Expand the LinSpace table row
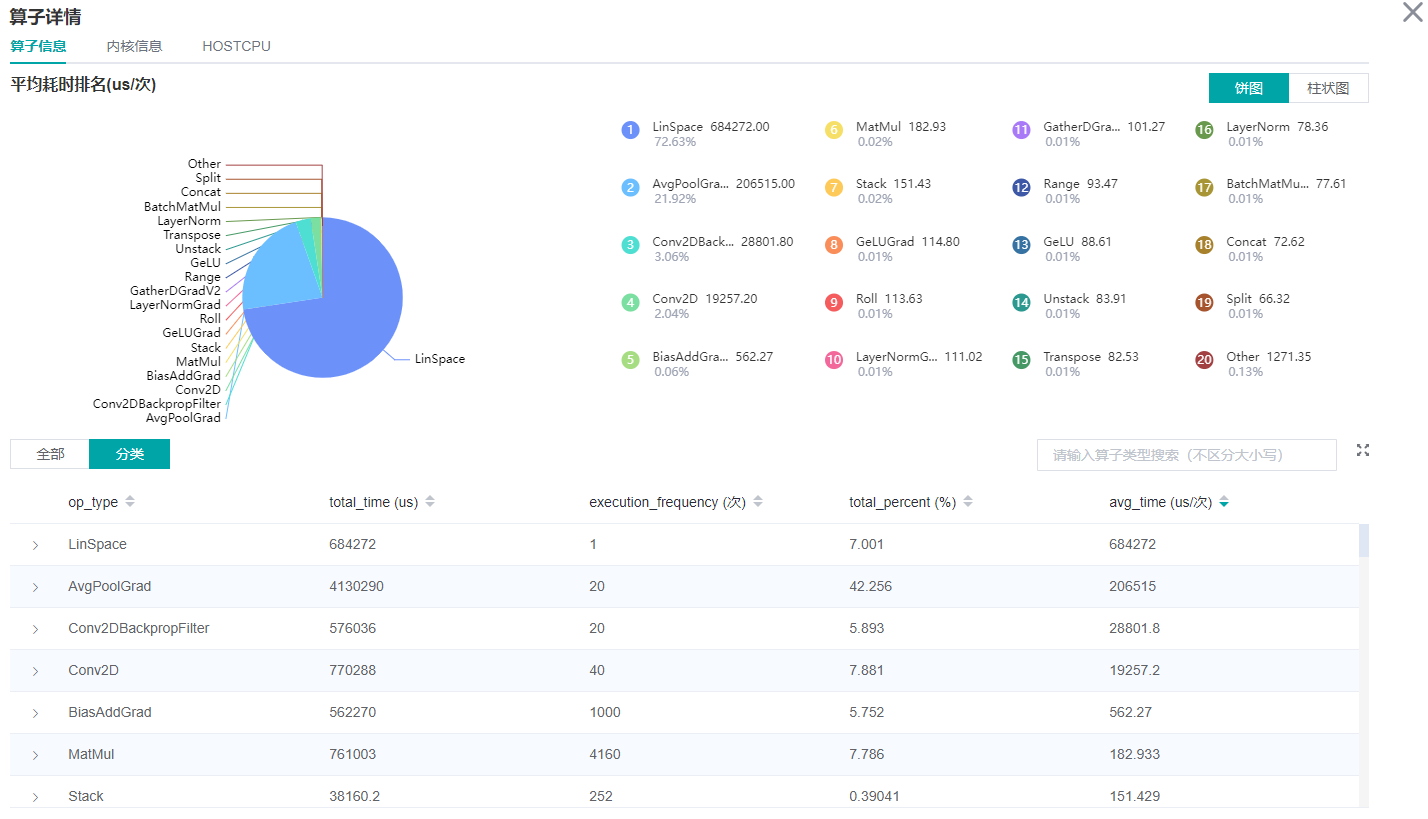The height and width of the screenshot is (819, 1428). pyautogui.click(x=35, y=545)
